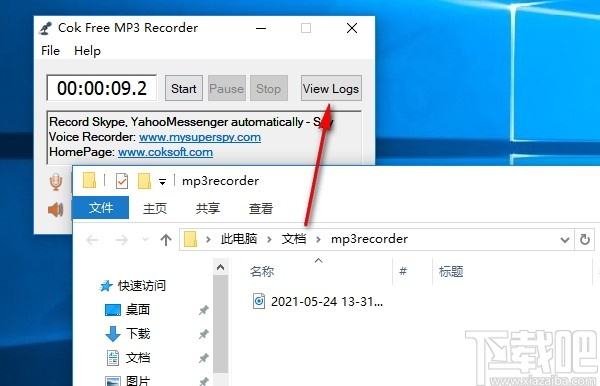This screenshot has width=600, height=386.
Task: Click the recording timer display 00:00:09.2
Action: (x=101, y=88)
